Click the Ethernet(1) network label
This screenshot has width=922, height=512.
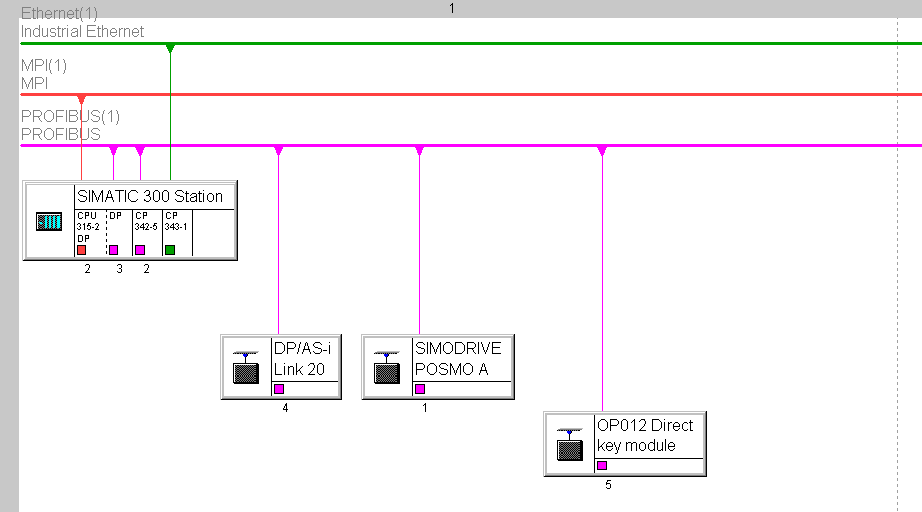click(59, 13)
